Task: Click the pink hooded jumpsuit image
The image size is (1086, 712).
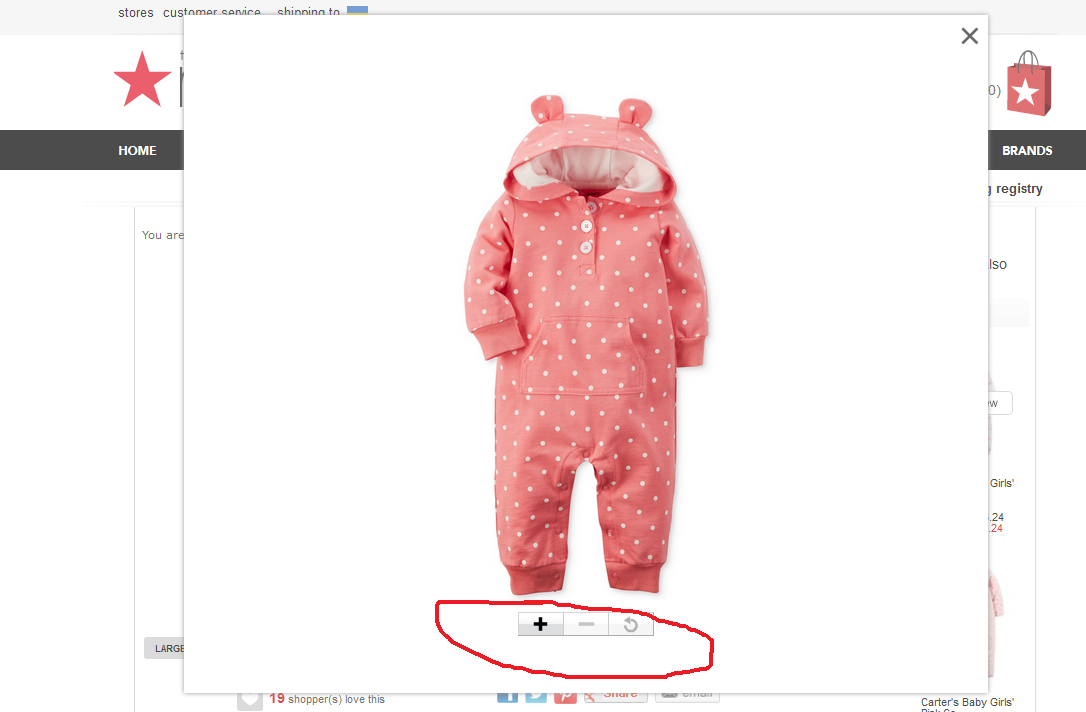Action: point(586,345)
